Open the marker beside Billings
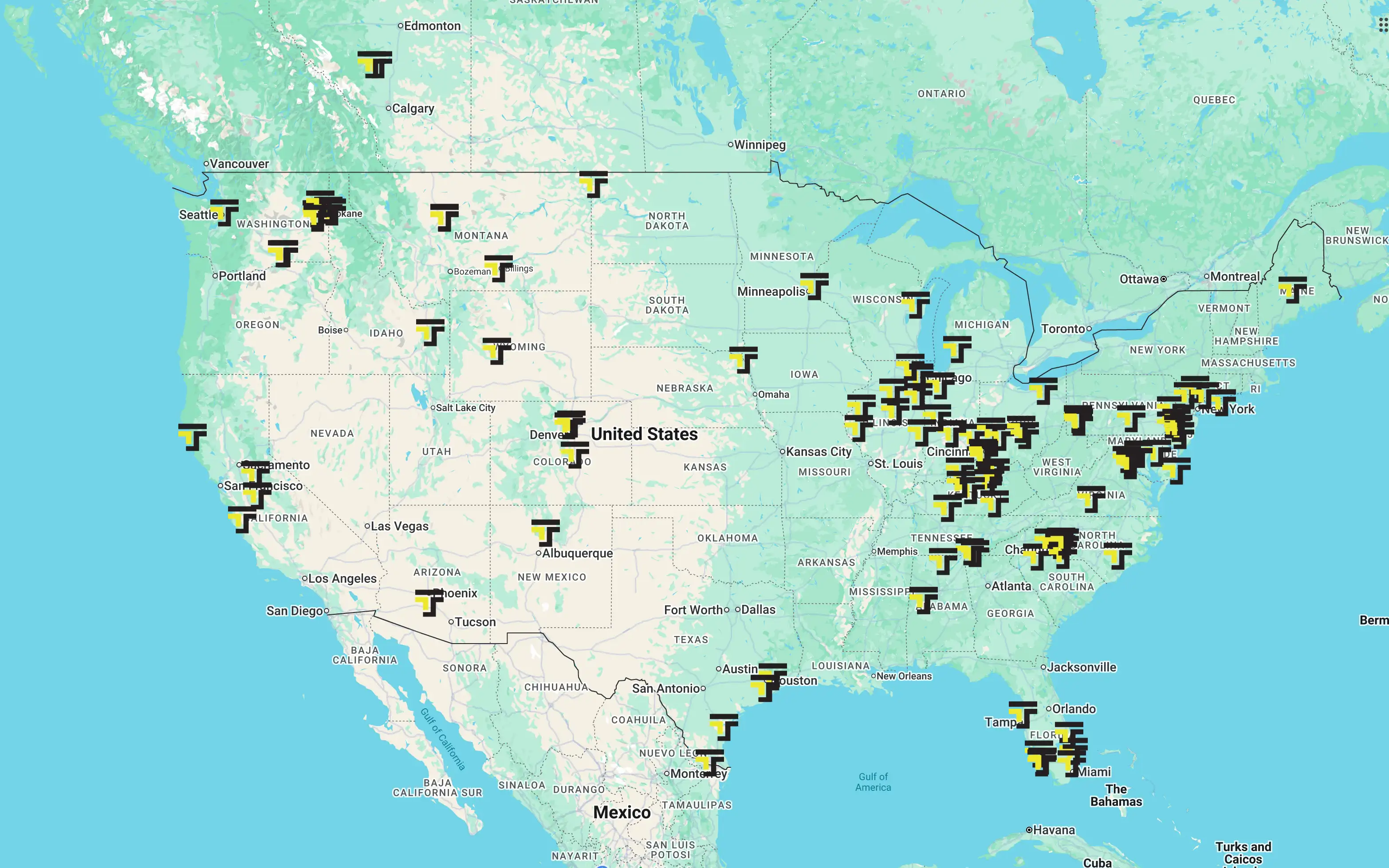 click(498, 269)
